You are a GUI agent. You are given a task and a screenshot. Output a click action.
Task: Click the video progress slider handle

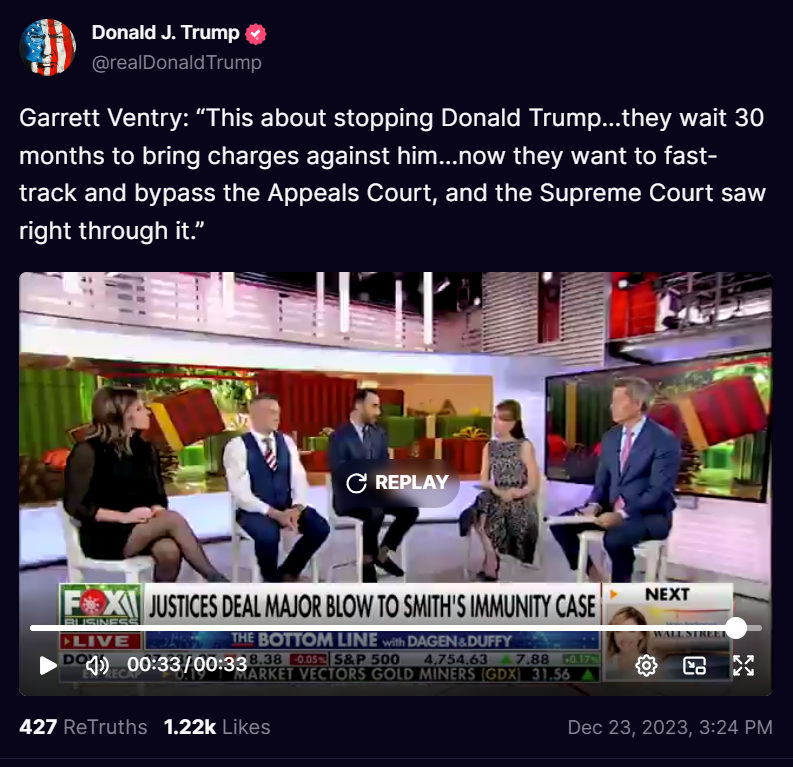[x=736, y=628]
